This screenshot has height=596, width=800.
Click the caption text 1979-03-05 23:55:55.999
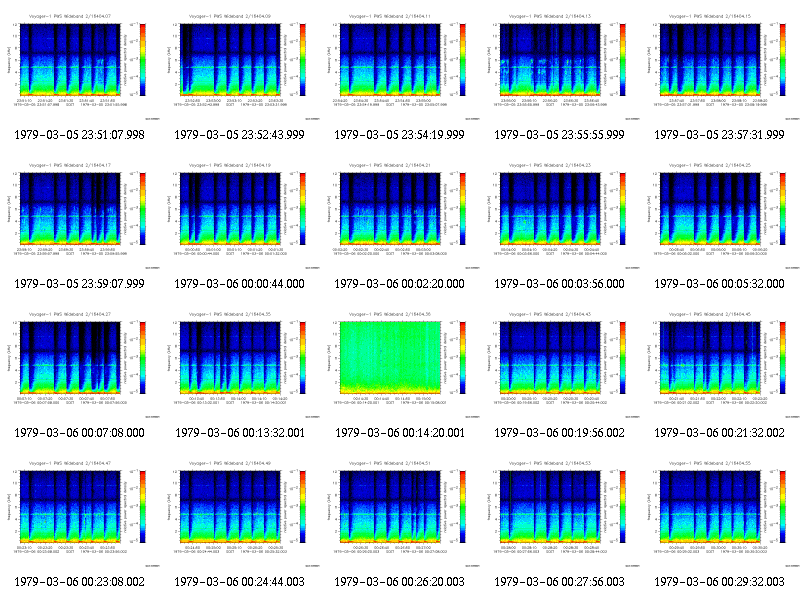pyautogui.click(x=559, y=135)
